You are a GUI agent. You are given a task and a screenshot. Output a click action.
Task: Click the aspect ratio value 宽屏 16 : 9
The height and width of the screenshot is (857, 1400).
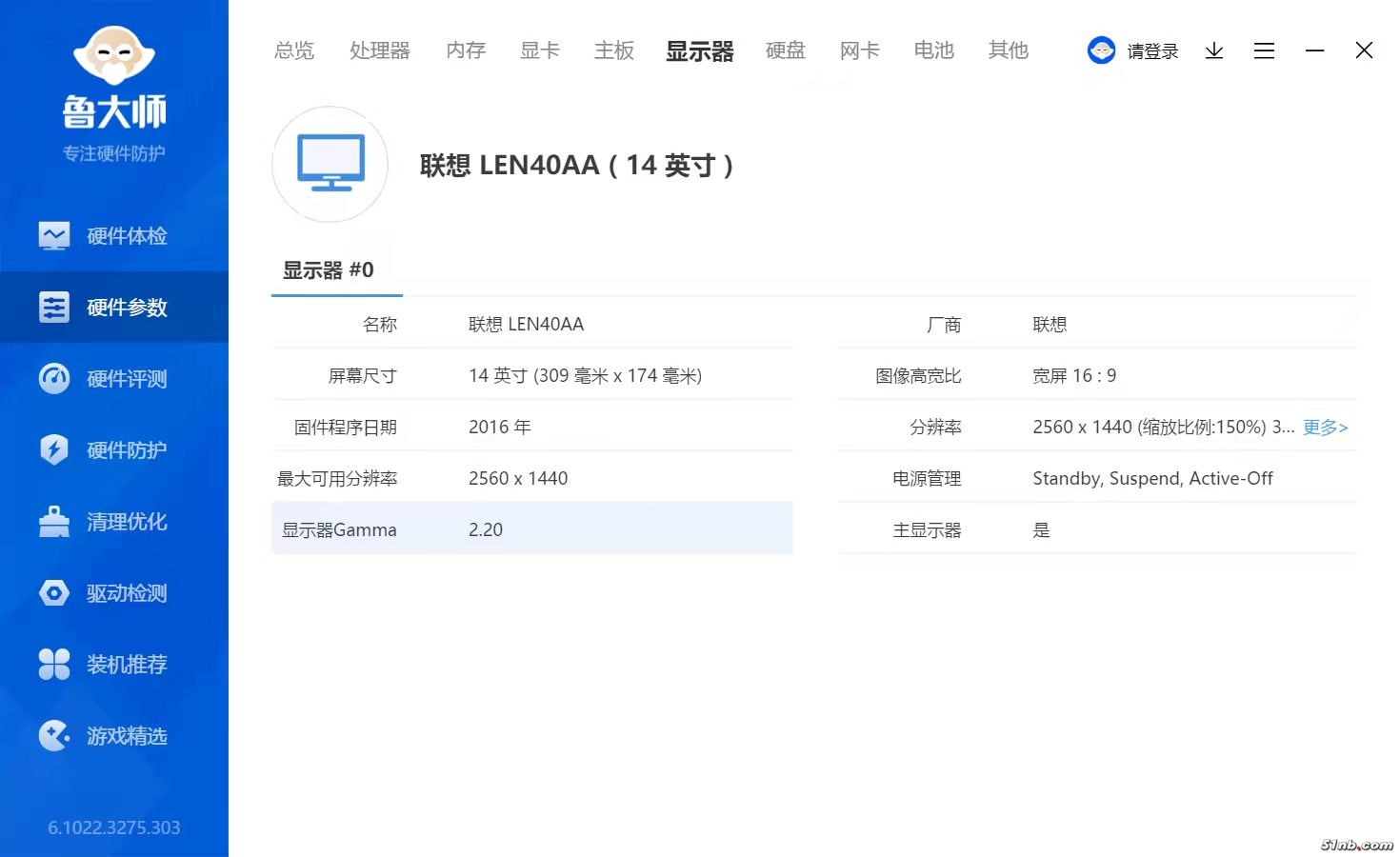tap(1074, 376)
